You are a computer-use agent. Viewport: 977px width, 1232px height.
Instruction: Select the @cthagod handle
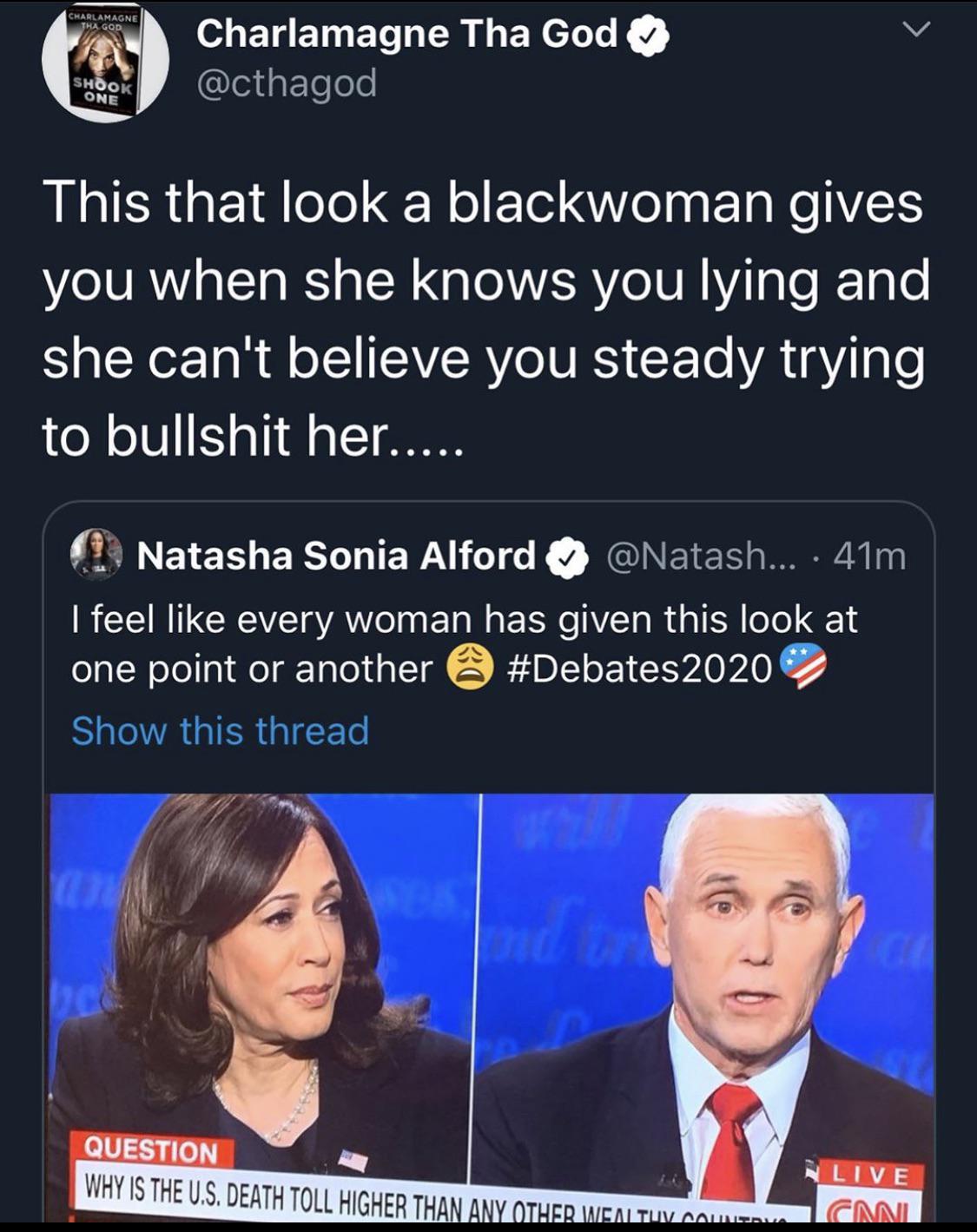pyautogui.click(x=287, y=82)
